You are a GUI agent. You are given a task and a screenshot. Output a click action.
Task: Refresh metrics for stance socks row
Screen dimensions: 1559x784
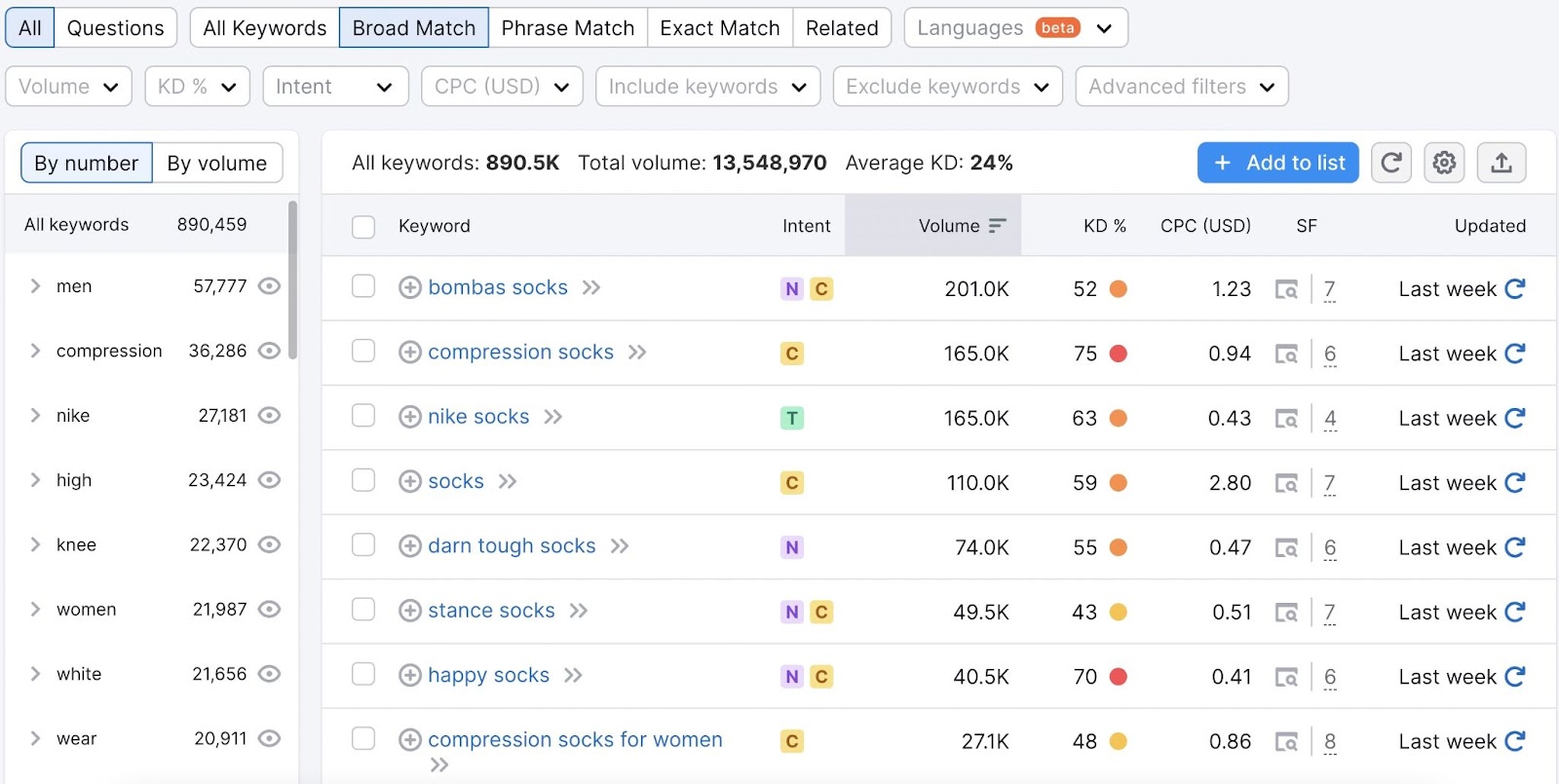[x=1514, y=612]
